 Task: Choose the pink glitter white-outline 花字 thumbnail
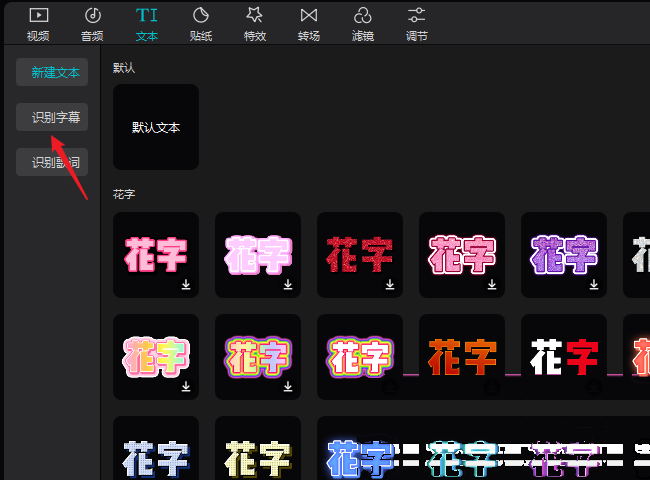click(x=462, y=255)
